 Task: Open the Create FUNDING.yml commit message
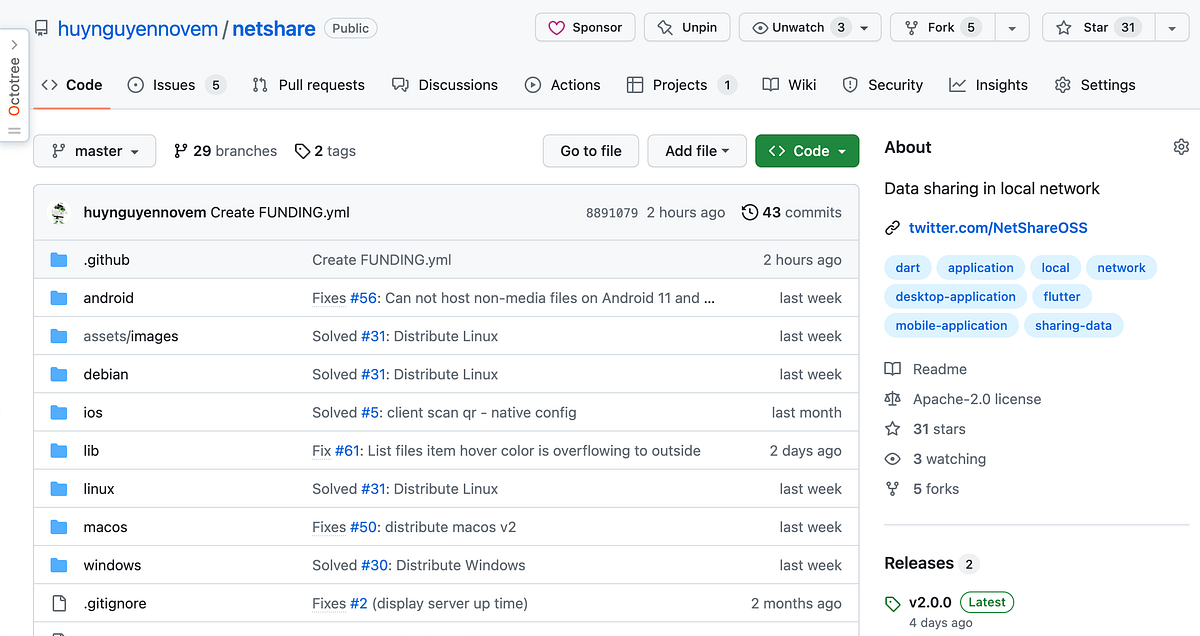[382, 260]
